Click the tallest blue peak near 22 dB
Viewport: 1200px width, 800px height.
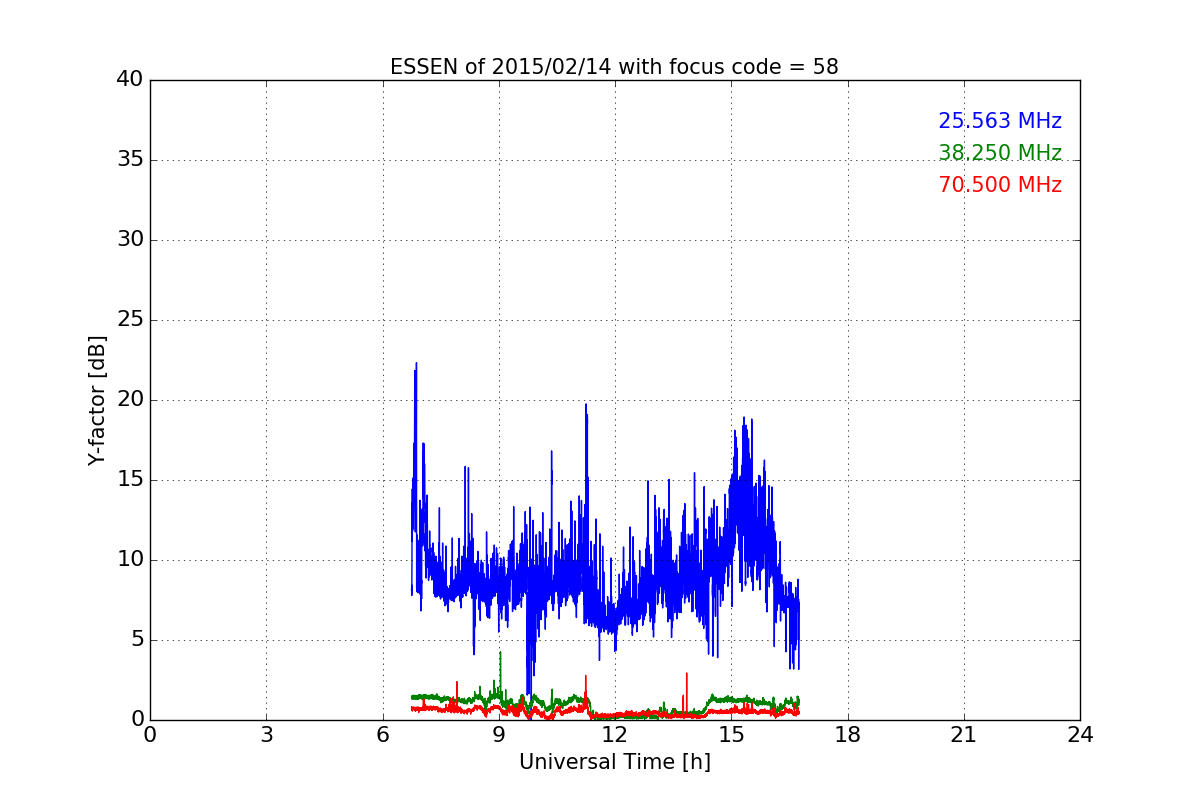tap(416, 365)
